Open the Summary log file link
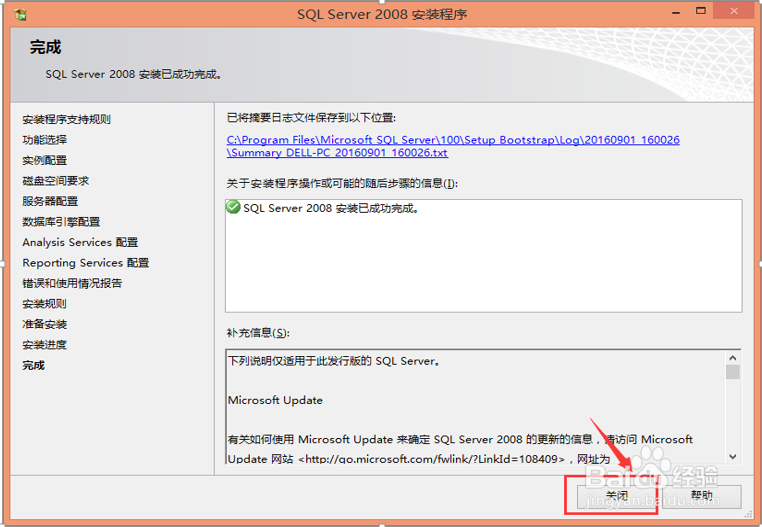Viewport: 762px width, 527px height. [453, 146]
